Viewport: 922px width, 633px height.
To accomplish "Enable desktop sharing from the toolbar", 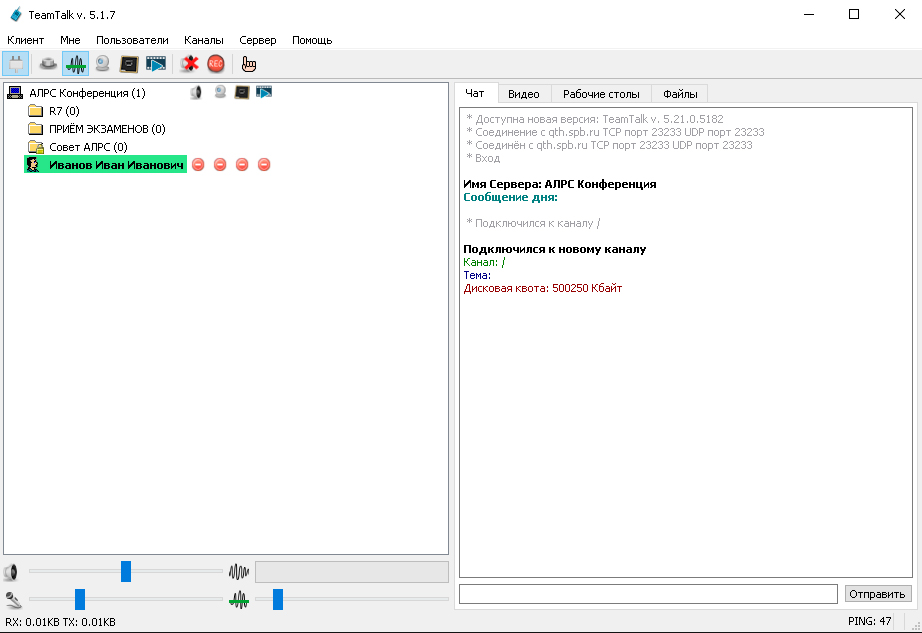I will tap(129, 65).
